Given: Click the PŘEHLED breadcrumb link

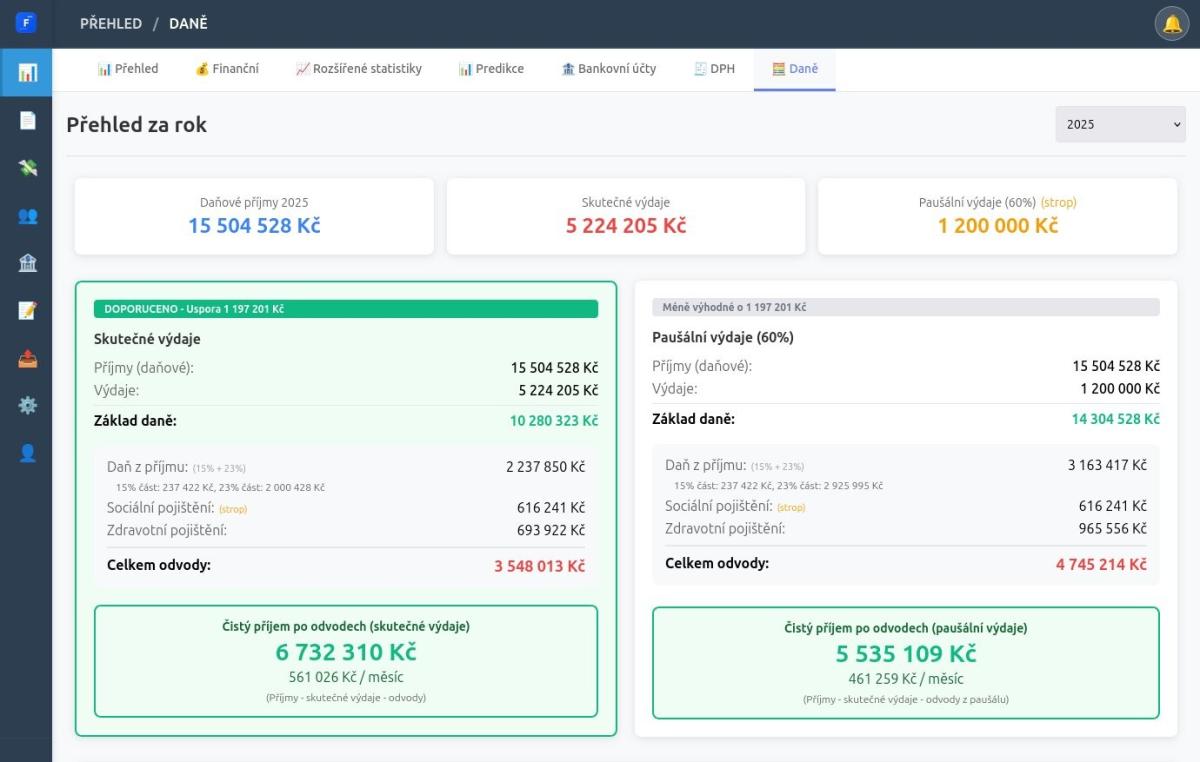Looking at the screenshot, I should point(111,23).
